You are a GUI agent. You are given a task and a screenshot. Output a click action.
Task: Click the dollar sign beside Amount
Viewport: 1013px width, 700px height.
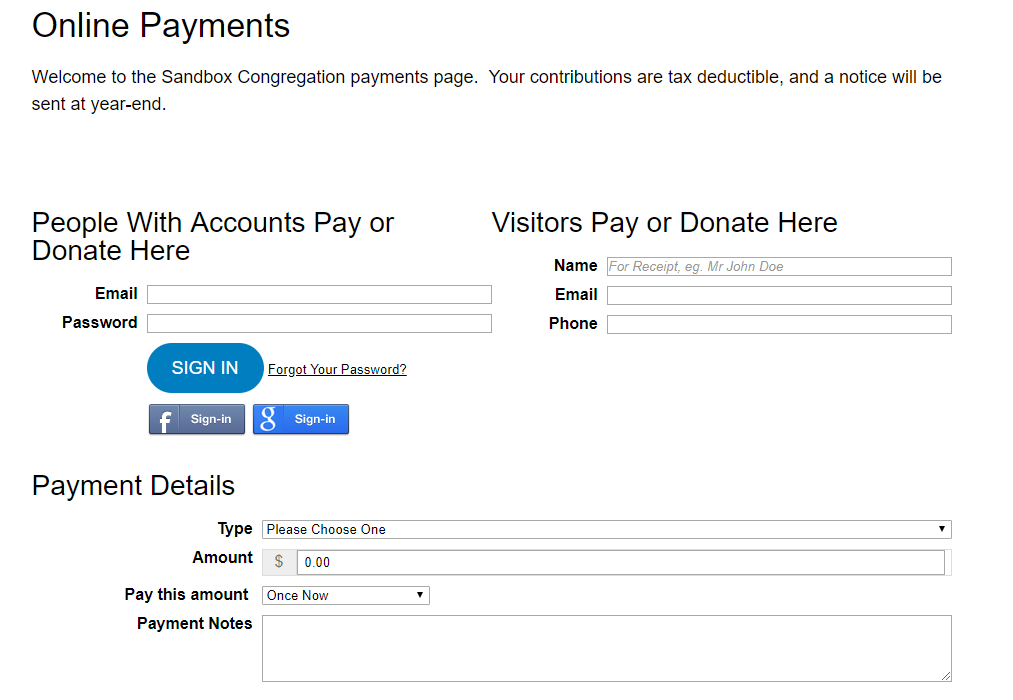coord(279,562)
